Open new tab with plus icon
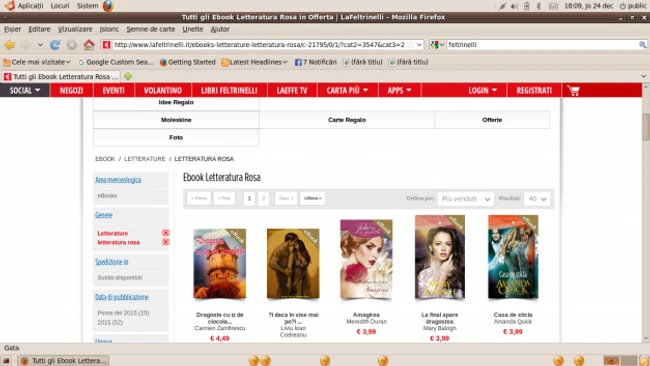Viewport: 650px width, 366px height. click(x=128, y=76)
